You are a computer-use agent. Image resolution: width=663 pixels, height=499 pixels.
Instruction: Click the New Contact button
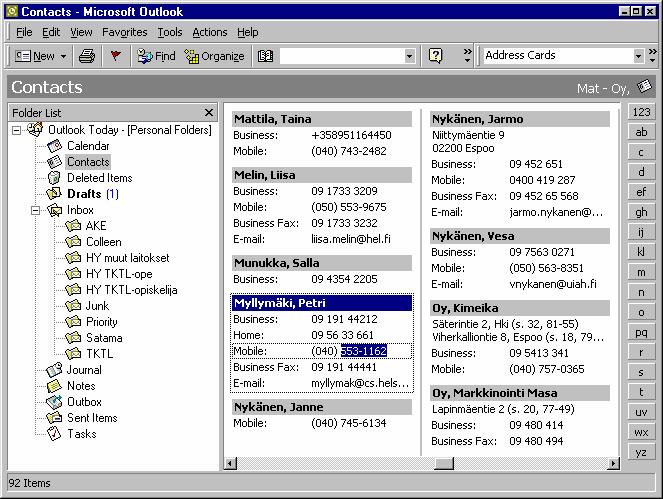point(34,56)
